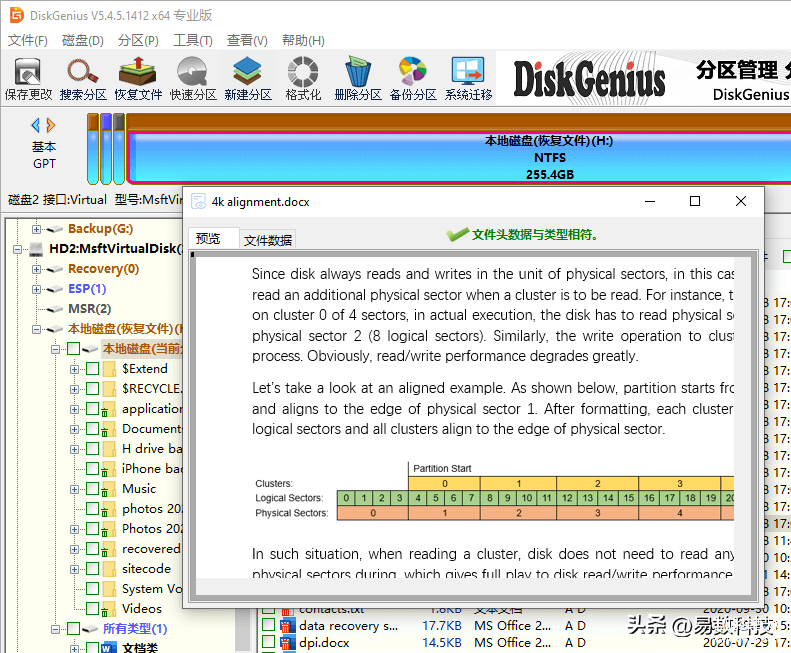The image size is (791, 653).
Task: Click Delete Partition (删除分区) icon
Action: [358, 79]
